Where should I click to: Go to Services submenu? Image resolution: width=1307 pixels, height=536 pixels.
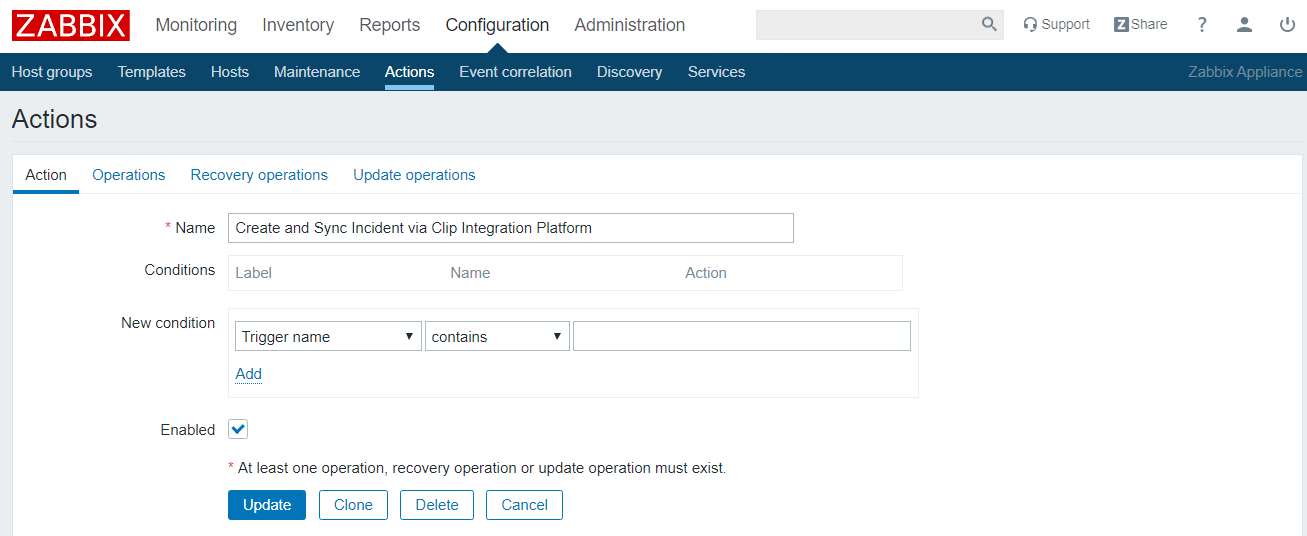coord(716,72)
